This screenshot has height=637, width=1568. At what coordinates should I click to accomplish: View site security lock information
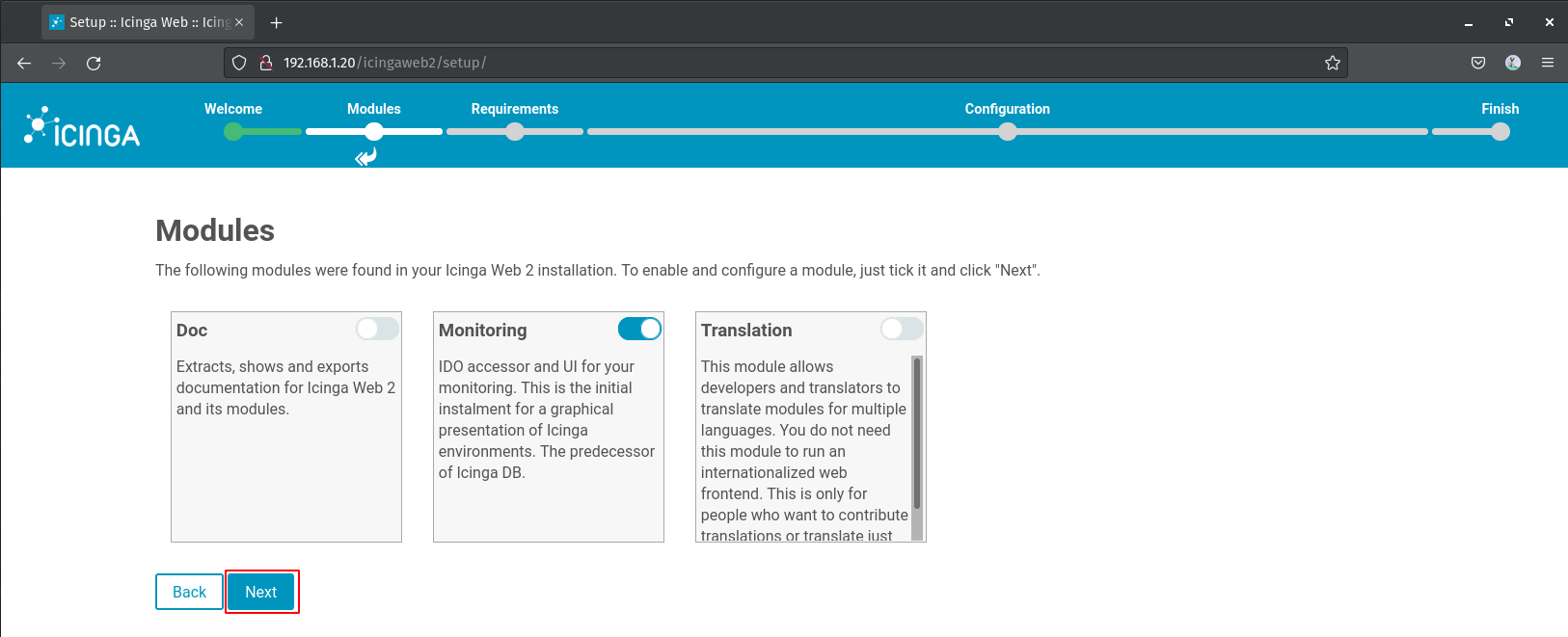coord(266,63)
